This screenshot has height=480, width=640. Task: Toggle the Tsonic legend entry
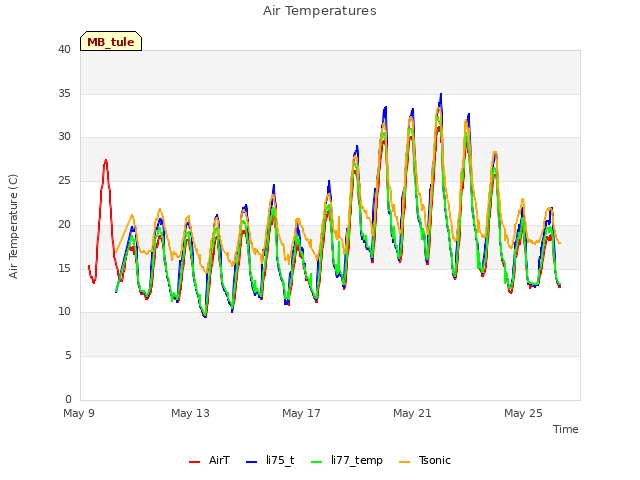424,460
